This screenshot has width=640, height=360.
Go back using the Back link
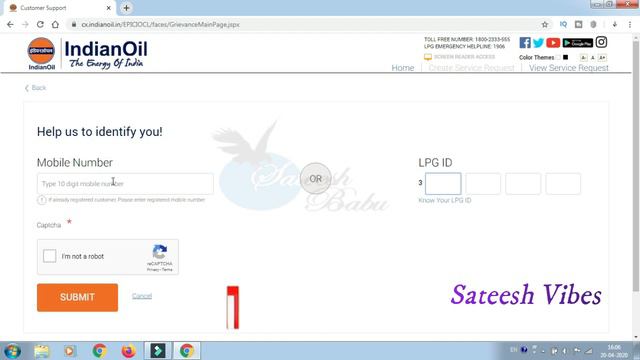point(36,88)
